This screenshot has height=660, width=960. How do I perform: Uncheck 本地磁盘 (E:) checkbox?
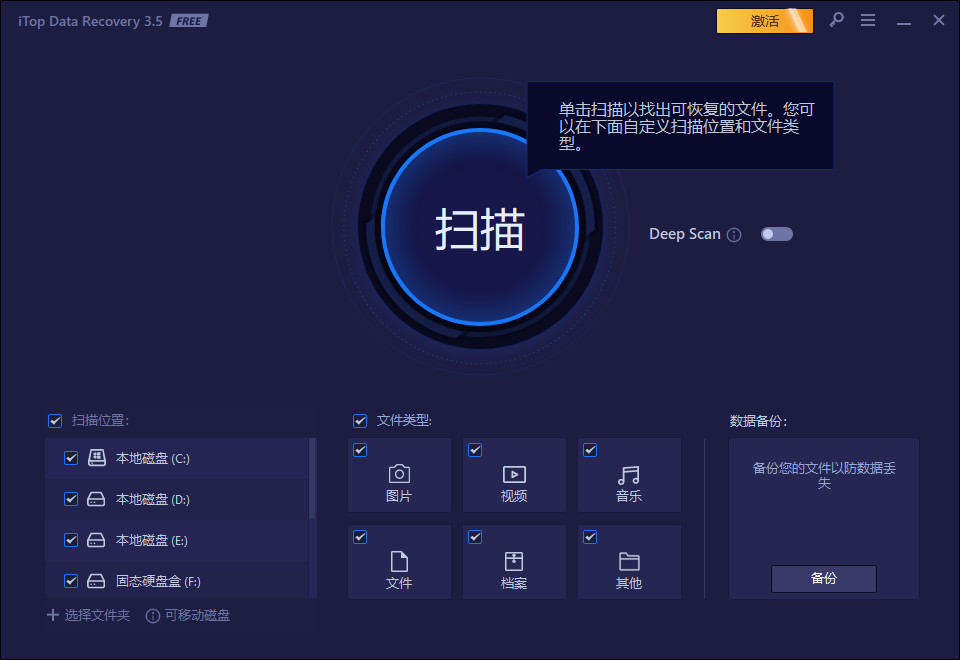pyautogui.click(x=71, y=540)
